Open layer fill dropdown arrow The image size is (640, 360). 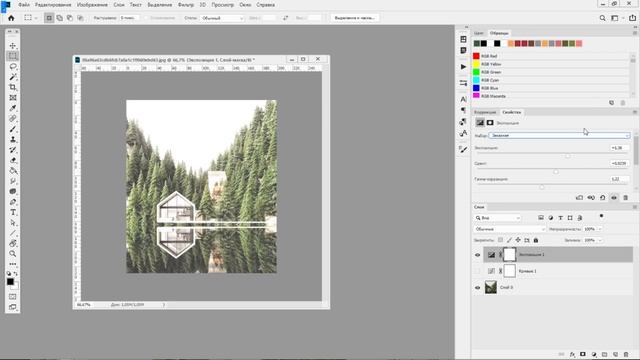tap(600, 240)
